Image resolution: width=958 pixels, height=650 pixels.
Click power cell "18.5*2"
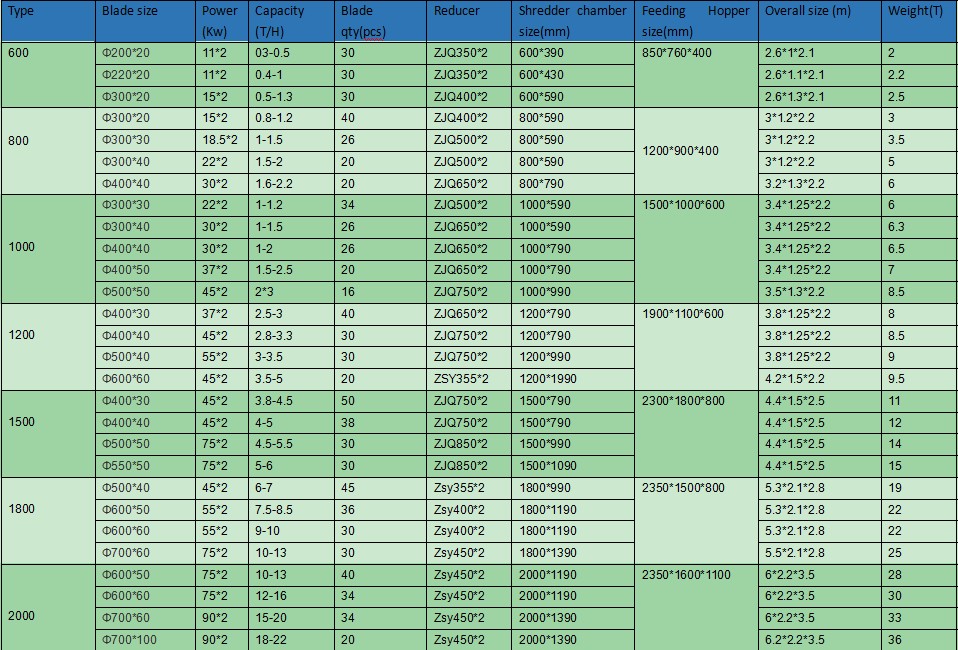222,140
